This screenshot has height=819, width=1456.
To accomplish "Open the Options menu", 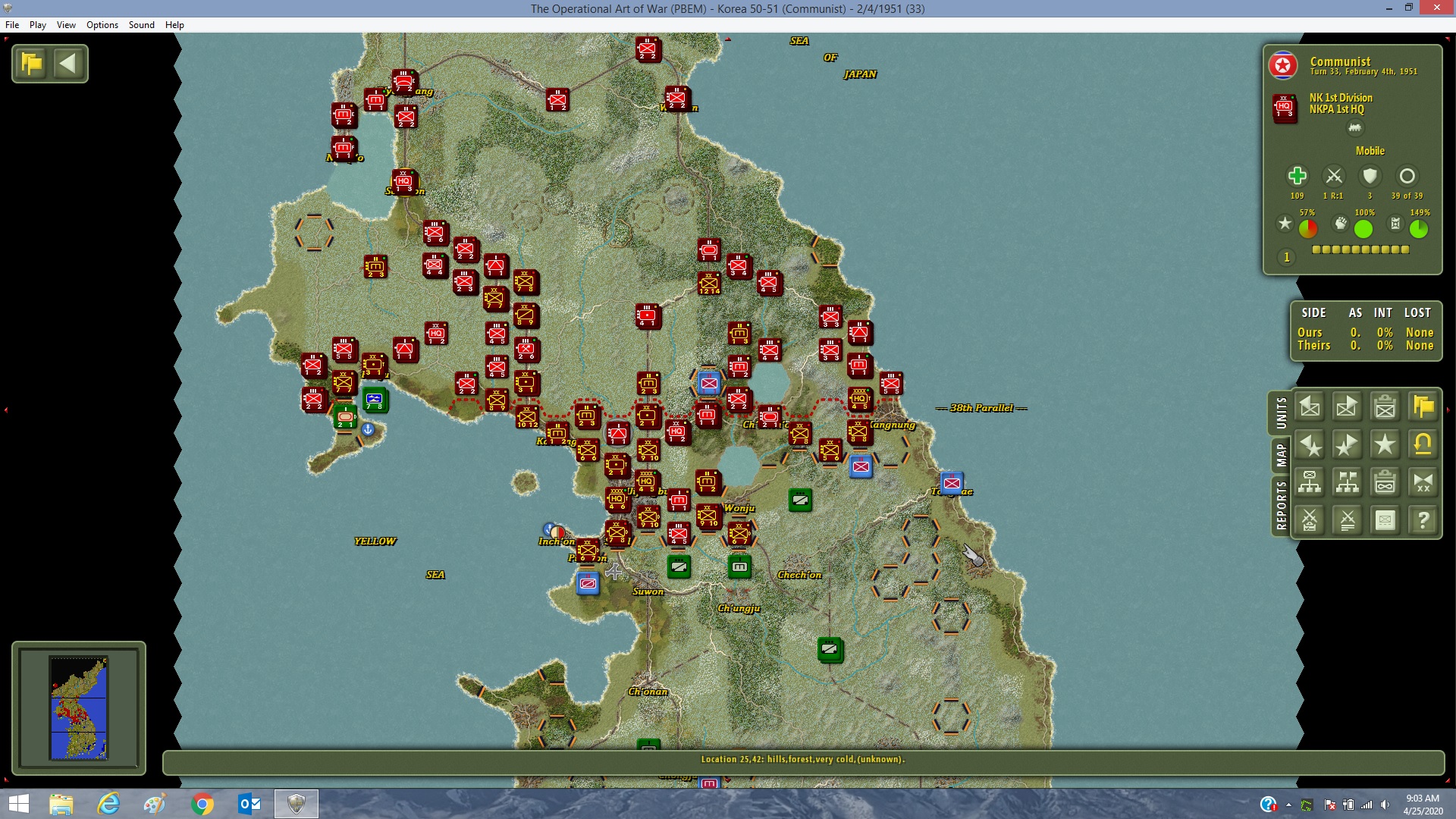I will [102, 25].
